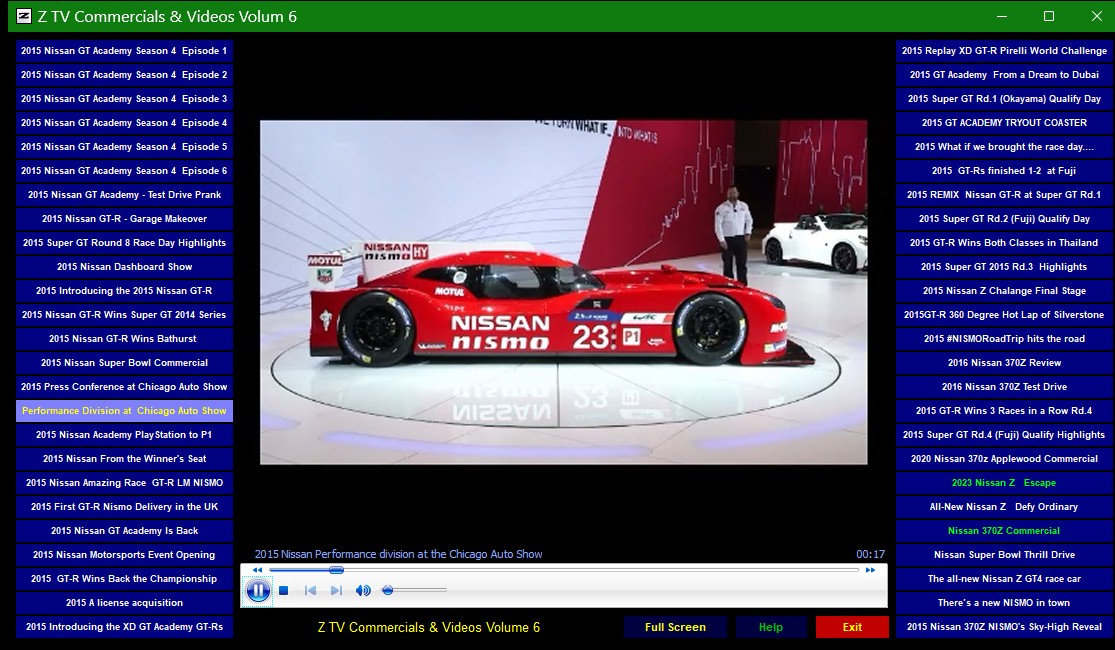The height and width of the screenshot is (650, 1115).
Task: Click the volume slider
Action: (415, 591)
